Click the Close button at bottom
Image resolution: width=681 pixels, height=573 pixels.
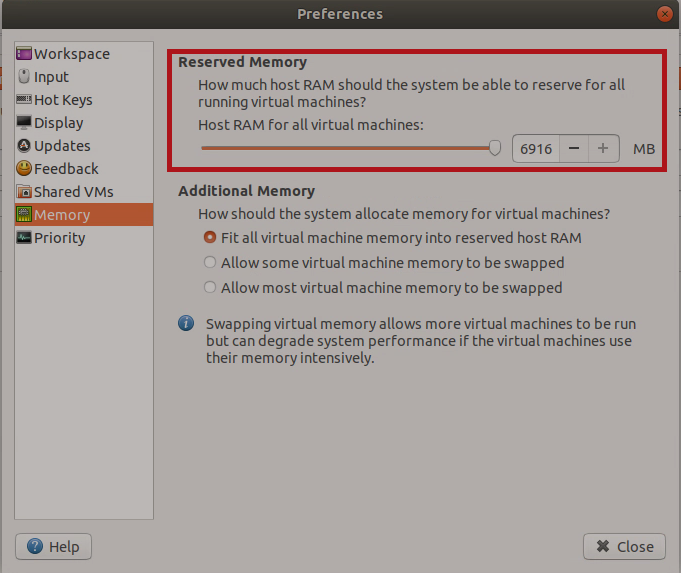tap(624, 547)
